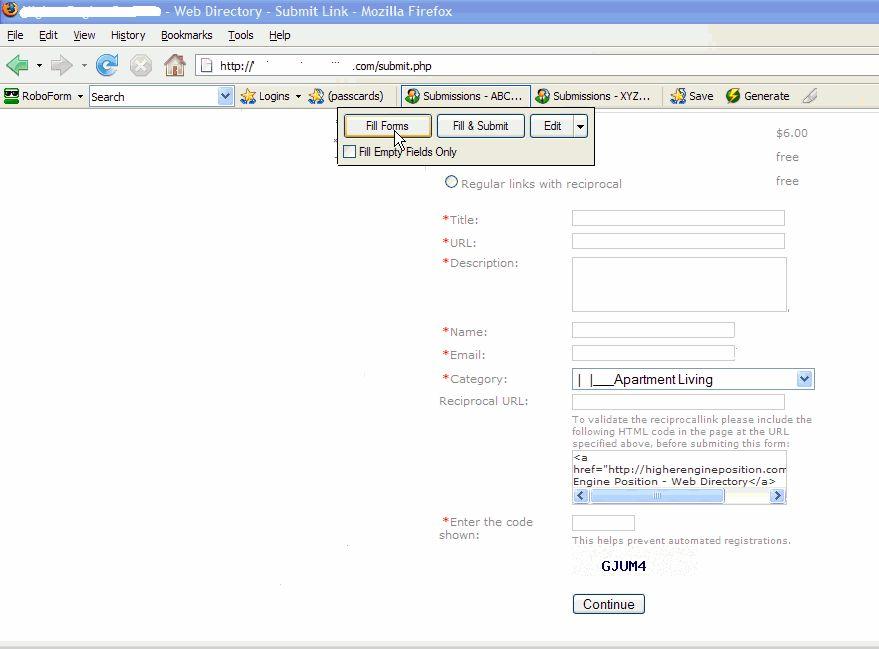Click the Stop loading icon
Screen dimensions: 879x649
(141, 66)
